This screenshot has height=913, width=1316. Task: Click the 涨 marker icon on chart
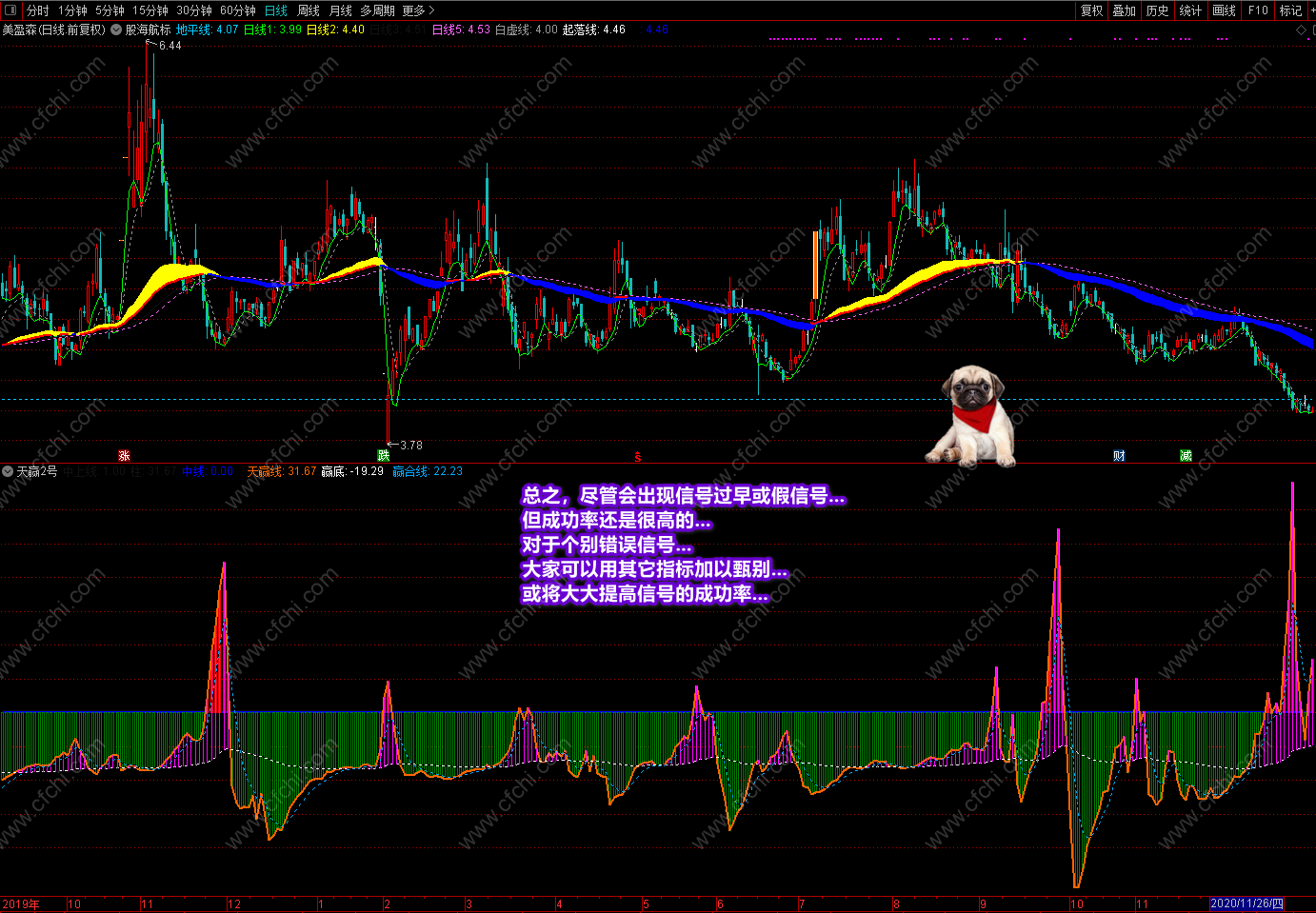pyautogui.click(x=124, y=456)
